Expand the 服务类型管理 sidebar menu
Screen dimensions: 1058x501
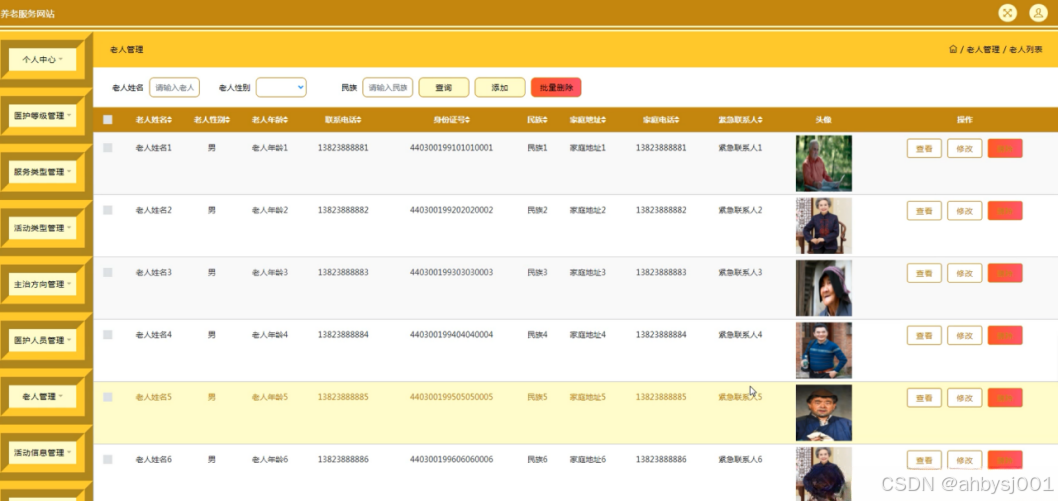(43, 171)
